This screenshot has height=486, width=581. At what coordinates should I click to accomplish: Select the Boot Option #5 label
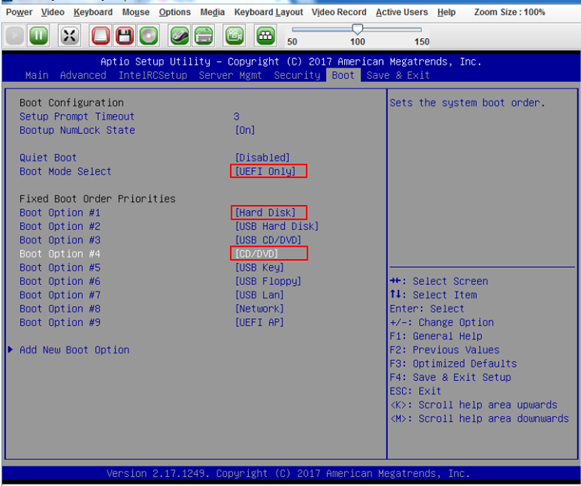pos(60,267)
